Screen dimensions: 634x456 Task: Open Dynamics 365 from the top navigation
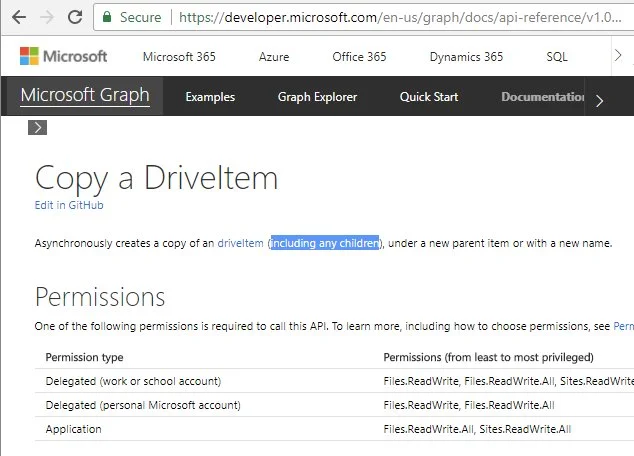pyautogui.click(x=466, y=57)
